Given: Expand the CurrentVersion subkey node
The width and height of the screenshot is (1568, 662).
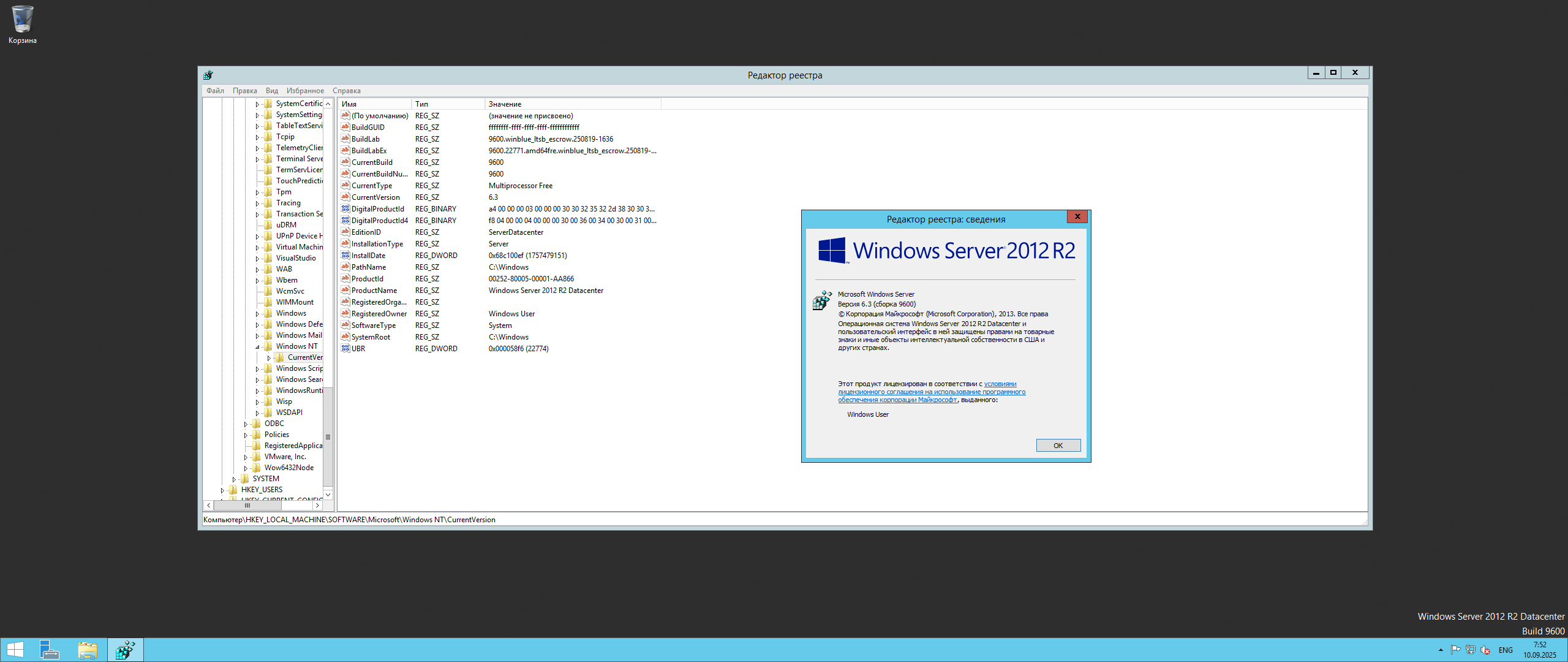Looking at the screenshot, I should point(269,358).
